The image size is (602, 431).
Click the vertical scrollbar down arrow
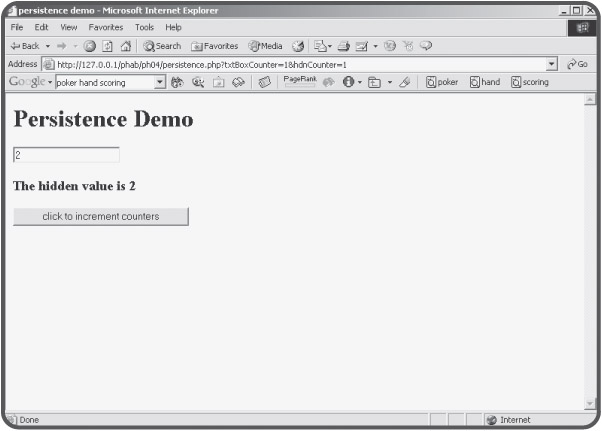(589, 404)
